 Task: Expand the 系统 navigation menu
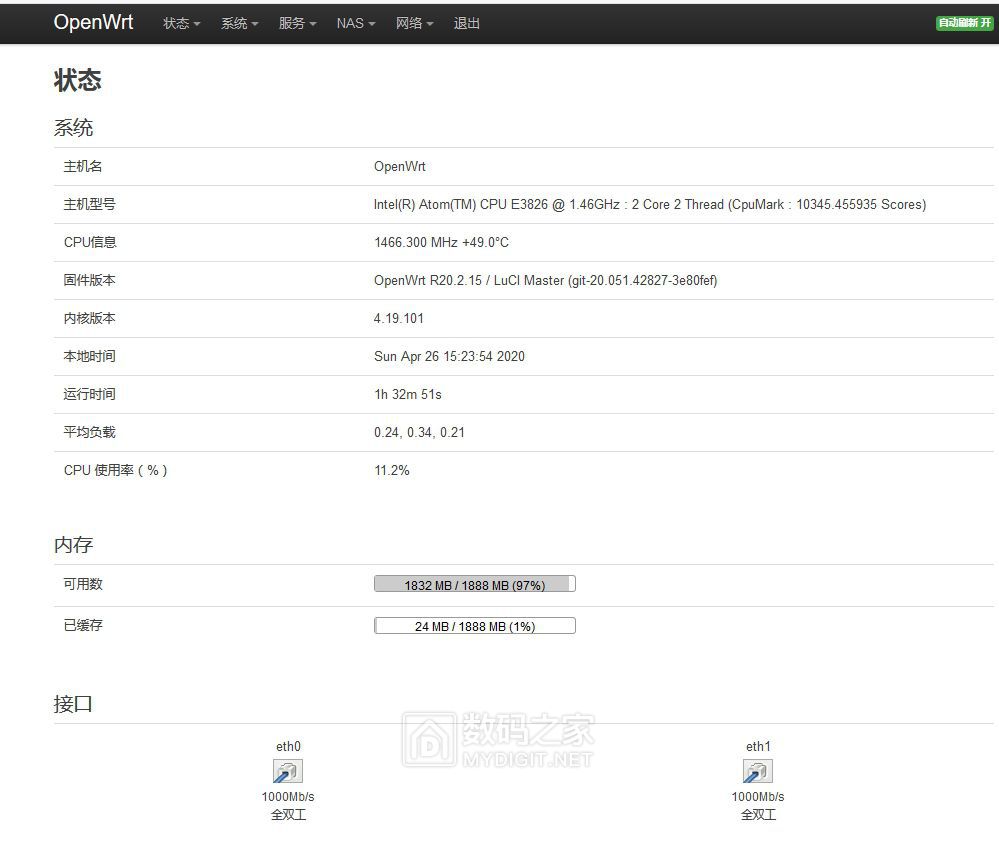click(x=240, y=23)
